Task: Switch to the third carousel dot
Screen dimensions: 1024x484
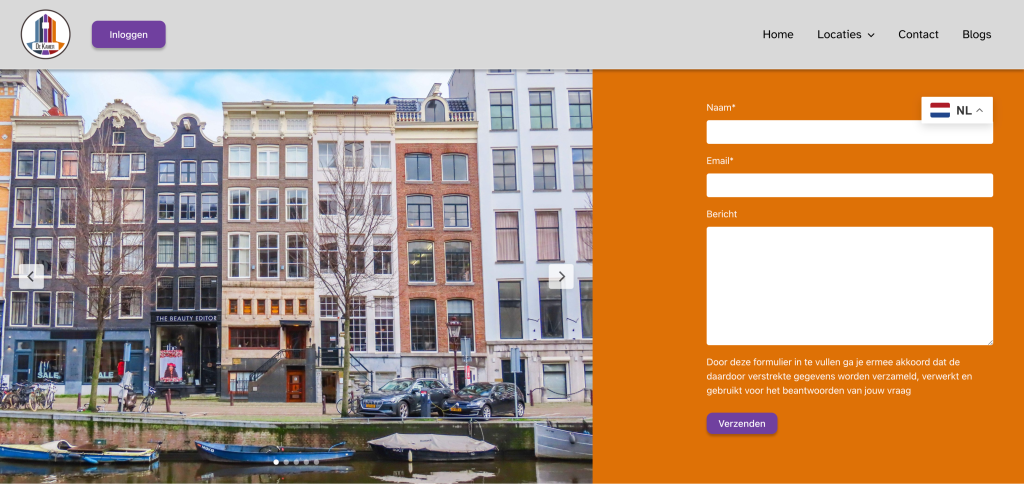Action: pos(297,462)
